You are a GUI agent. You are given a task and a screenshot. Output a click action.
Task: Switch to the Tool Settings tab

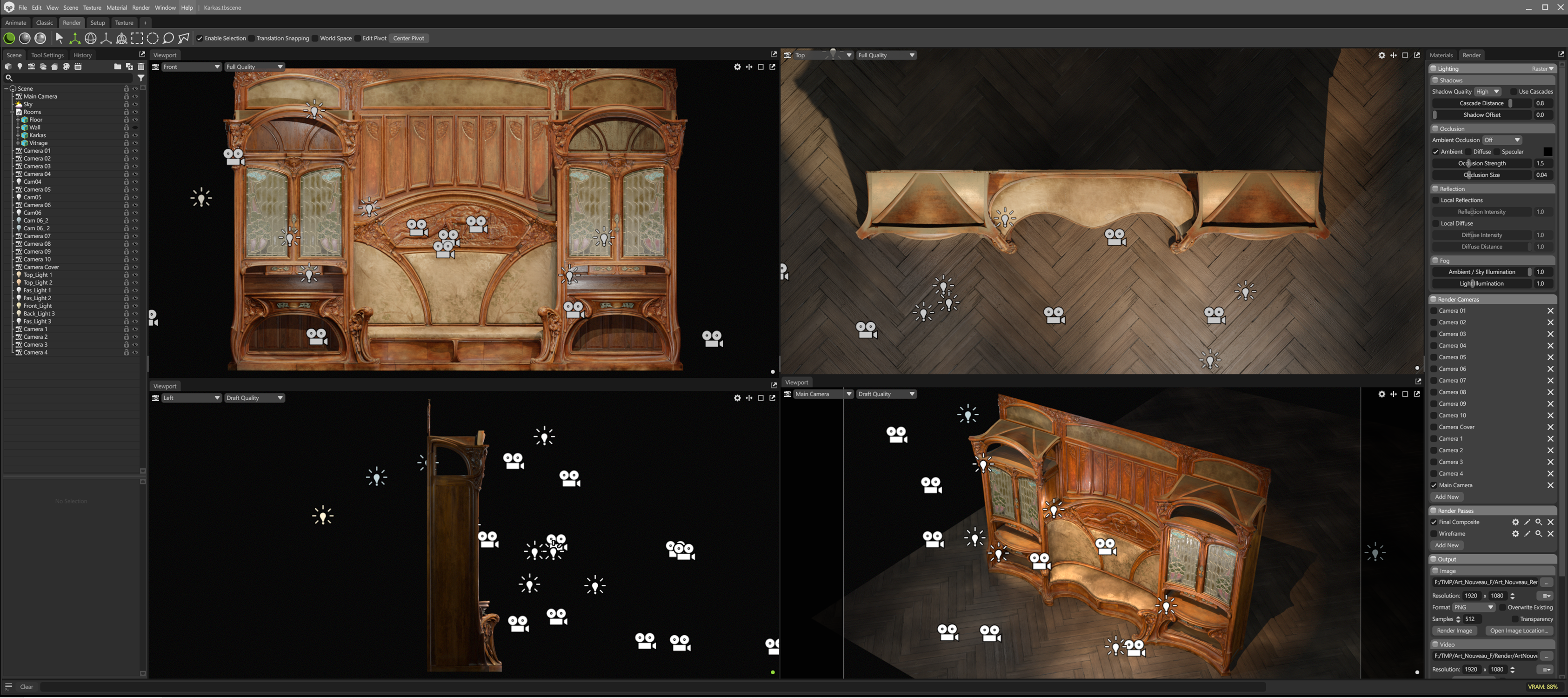(x=47, y=55)
